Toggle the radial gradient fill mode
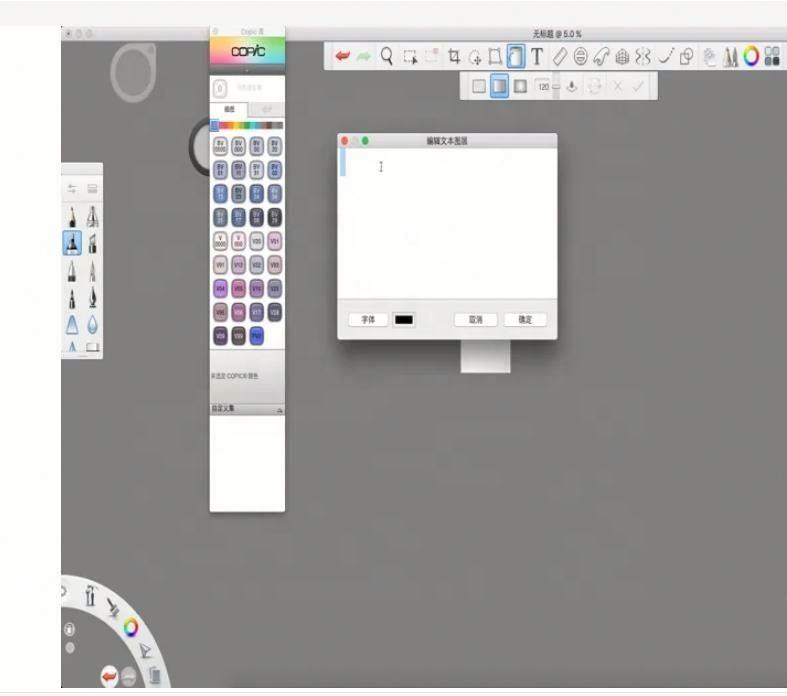The width and height of the screenshot is (787, 696). [520, 86]
